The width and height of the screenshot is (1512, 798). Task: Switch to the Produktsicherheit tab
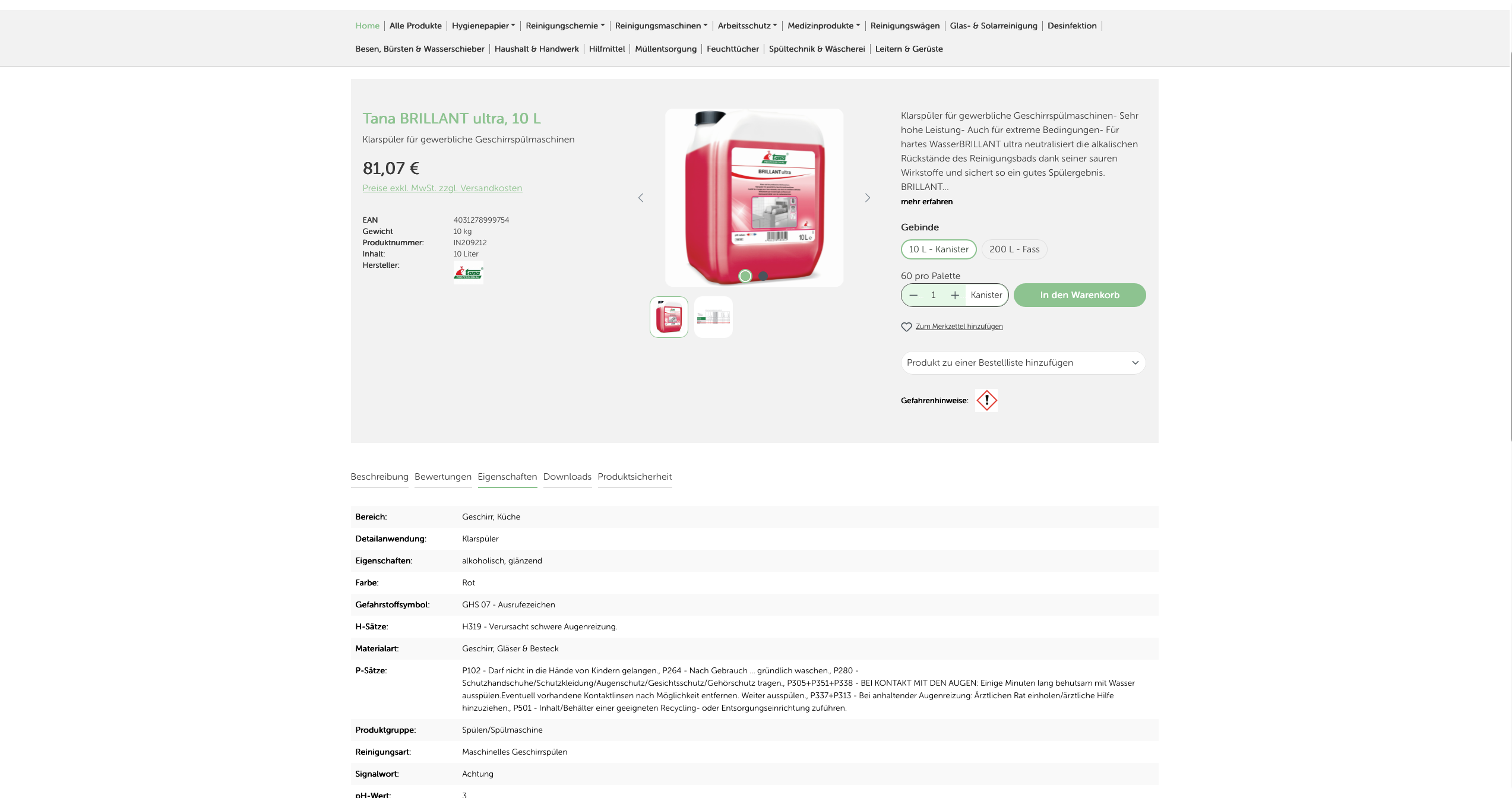coord(635,477)
